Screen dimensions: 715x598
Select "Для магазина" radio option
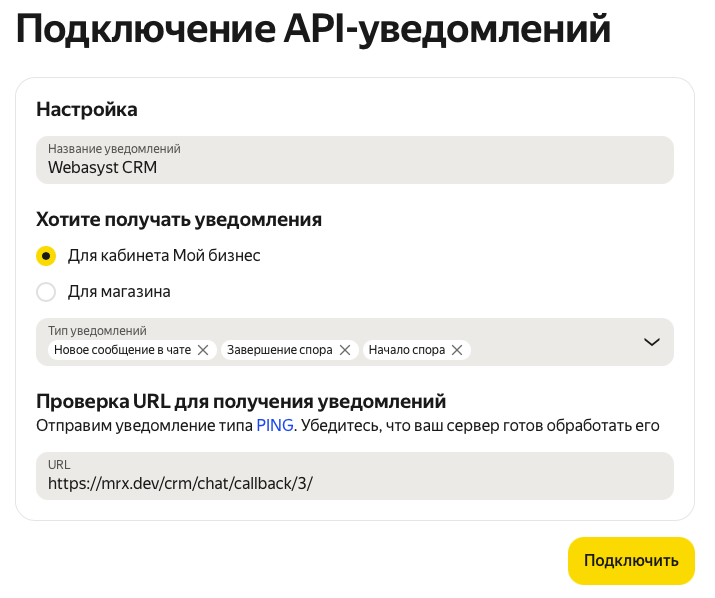click(x=46, y=292)
